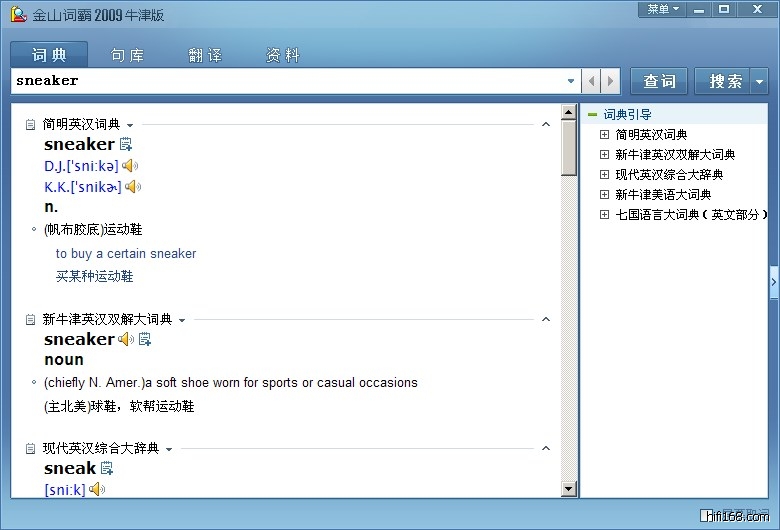Open the 搜索 button dropdown arrow
The width and height of the screenshot is (780, 530).
tap(760, 81)
